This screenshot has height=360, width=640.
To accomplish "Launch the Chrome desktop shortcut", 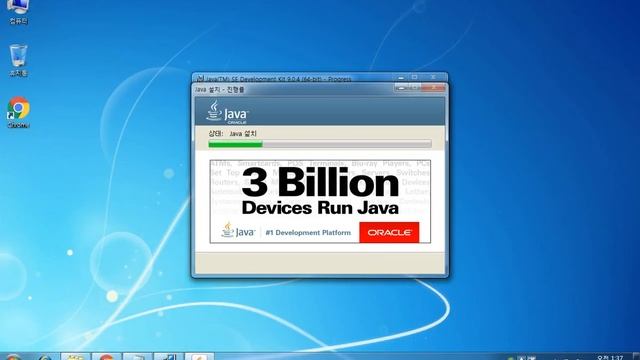I will (x=18, y=112).
